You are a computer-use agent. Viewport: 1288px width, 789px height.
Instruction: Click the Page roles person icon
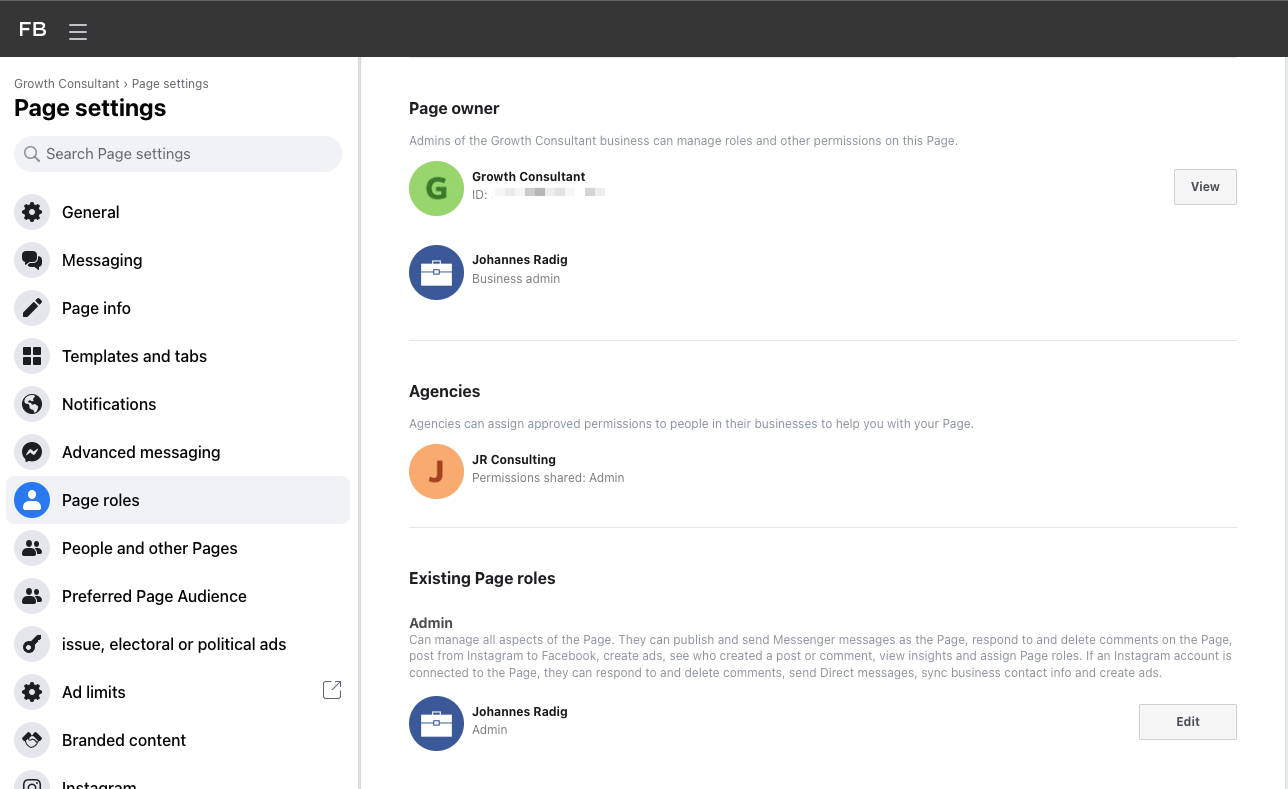click(31, 500)
